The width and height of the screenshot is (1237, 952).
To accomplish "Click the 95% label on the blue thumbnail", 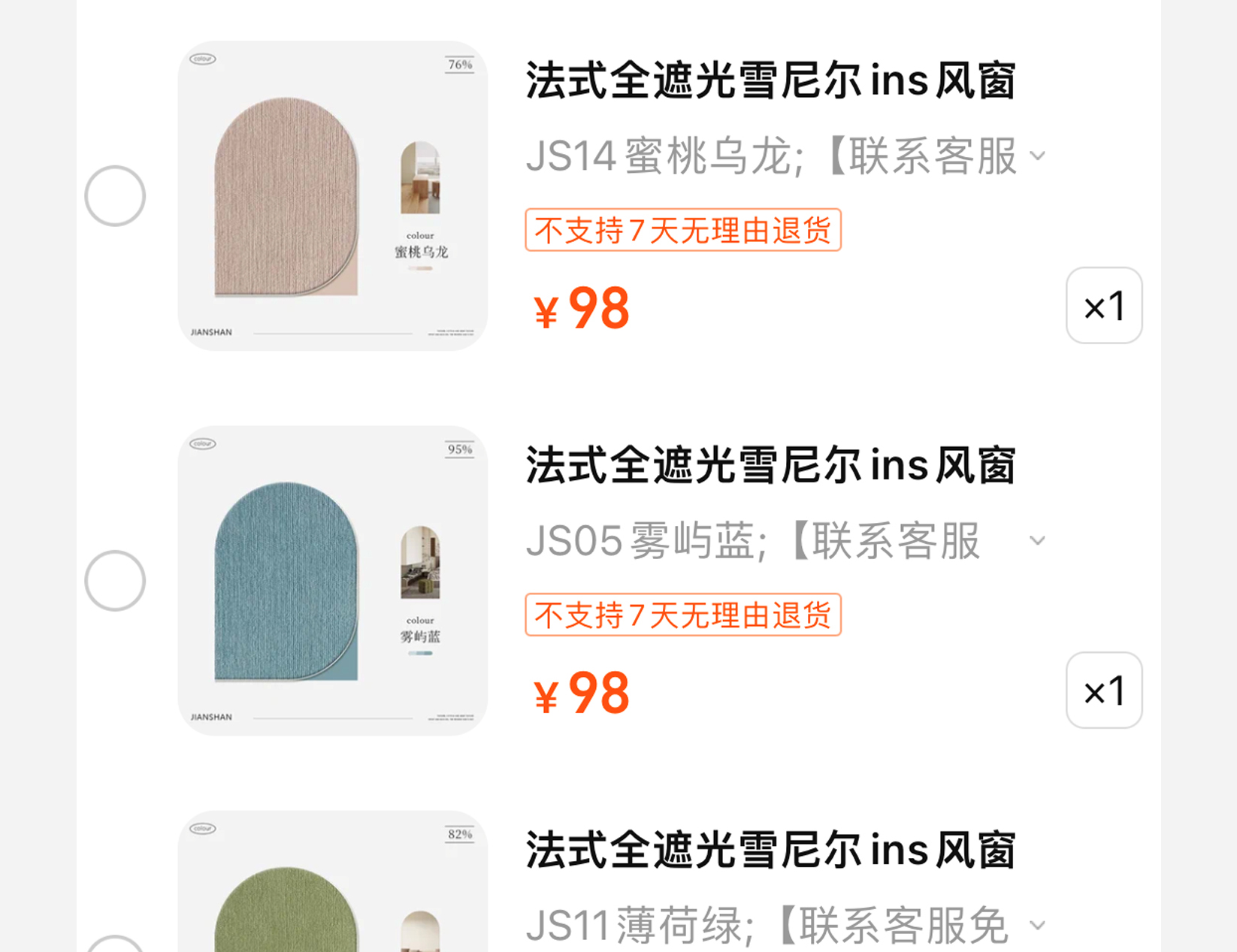I will click(x=460, y=450).
